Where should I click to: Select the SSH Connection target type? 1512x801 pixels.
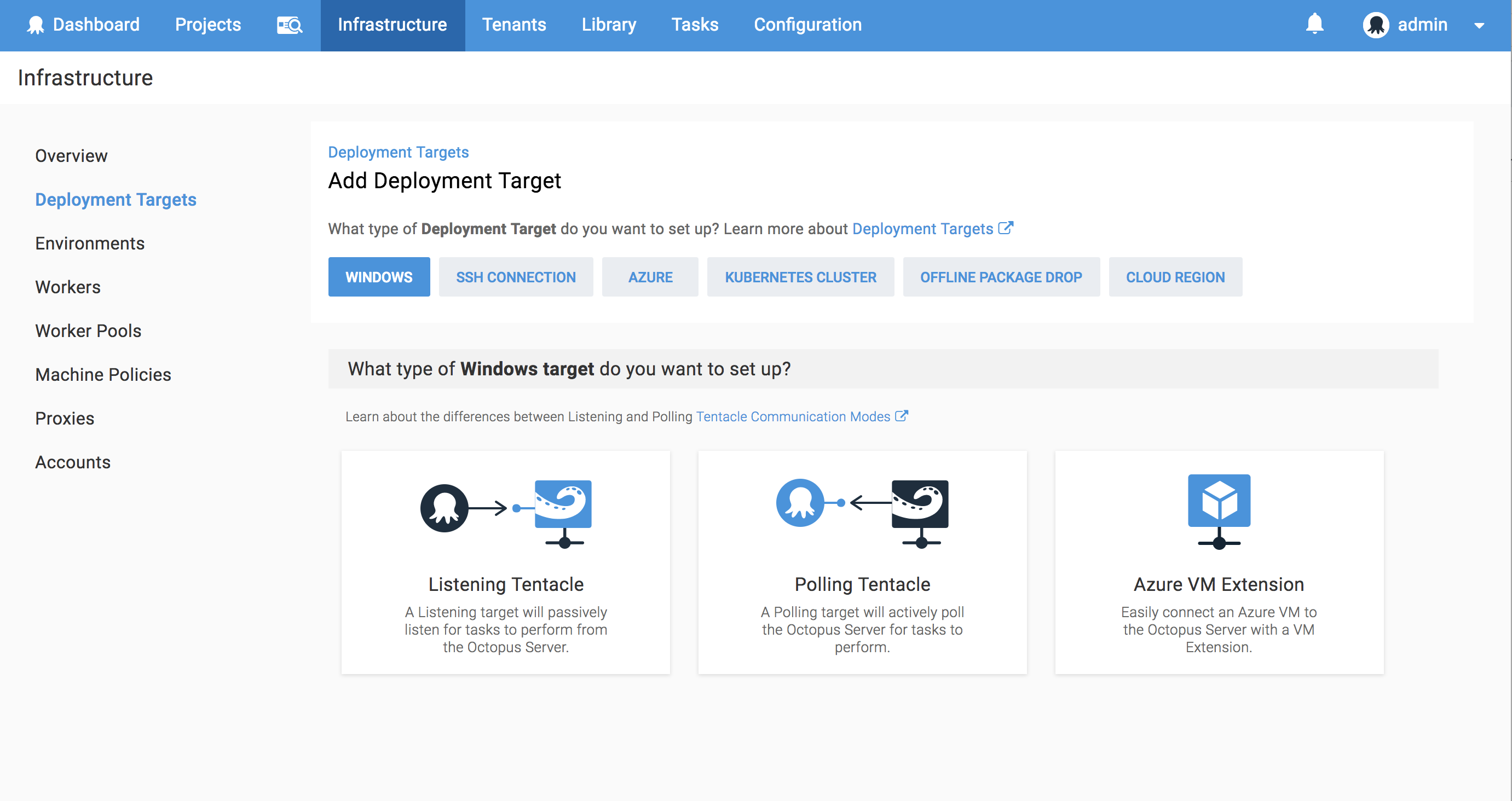(515, 277)
